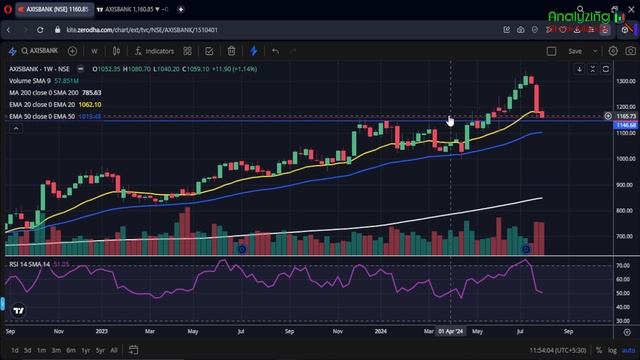The width and height of the screenshot is (640, 360).
Task: Set range to 3m
Action: click(x=56, y=350)
